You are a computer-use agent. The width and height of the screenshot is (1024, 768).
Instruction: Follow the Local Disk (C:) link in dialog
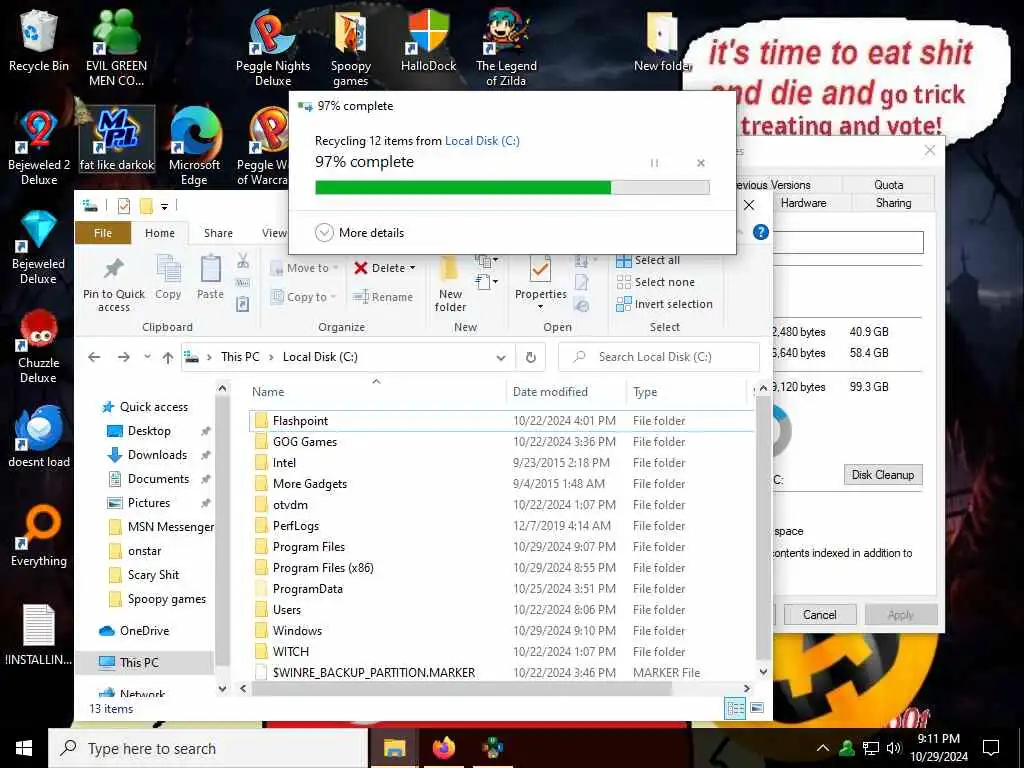pyautogui.click(x=482, y=140)
